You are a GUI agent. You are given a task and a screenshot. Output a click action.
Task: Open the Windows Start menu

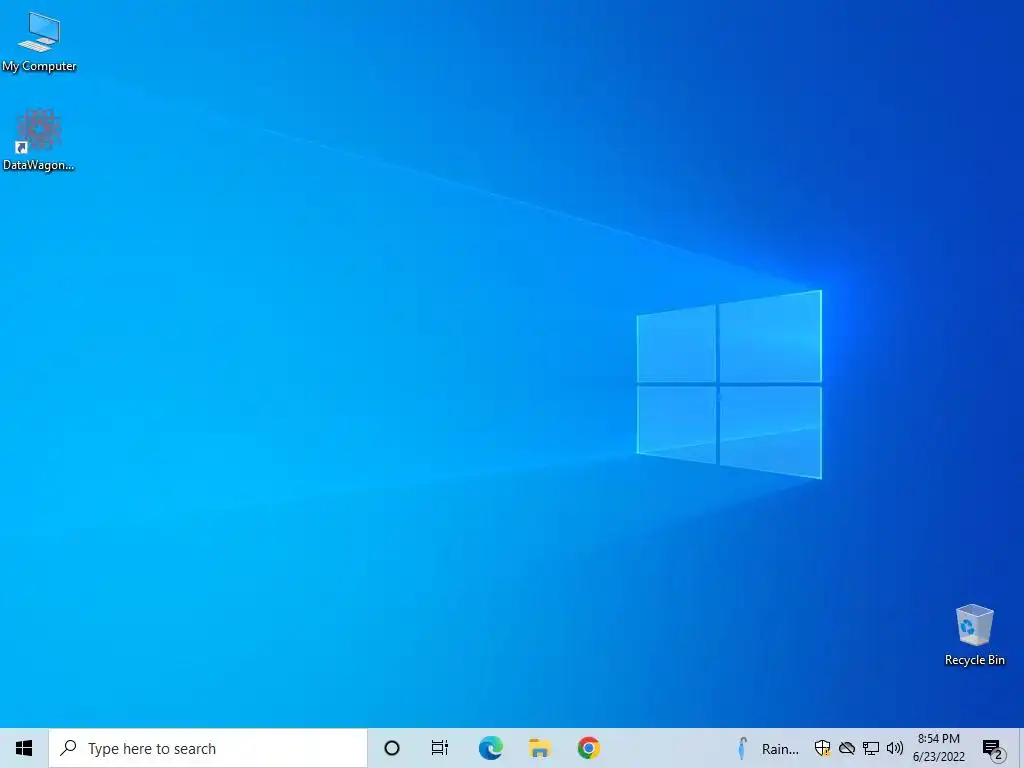point(24,748)
